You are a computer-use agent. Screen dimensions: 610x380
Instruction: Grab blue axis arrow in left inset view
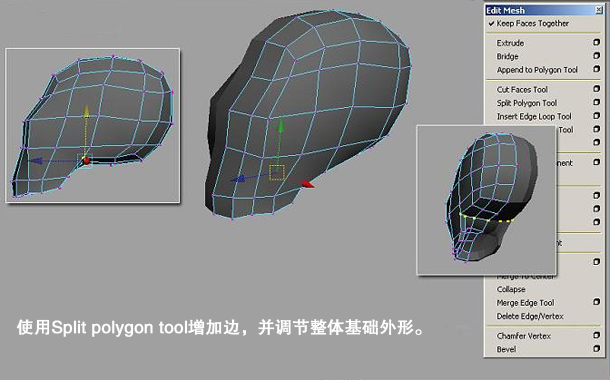tap(37, 161)
